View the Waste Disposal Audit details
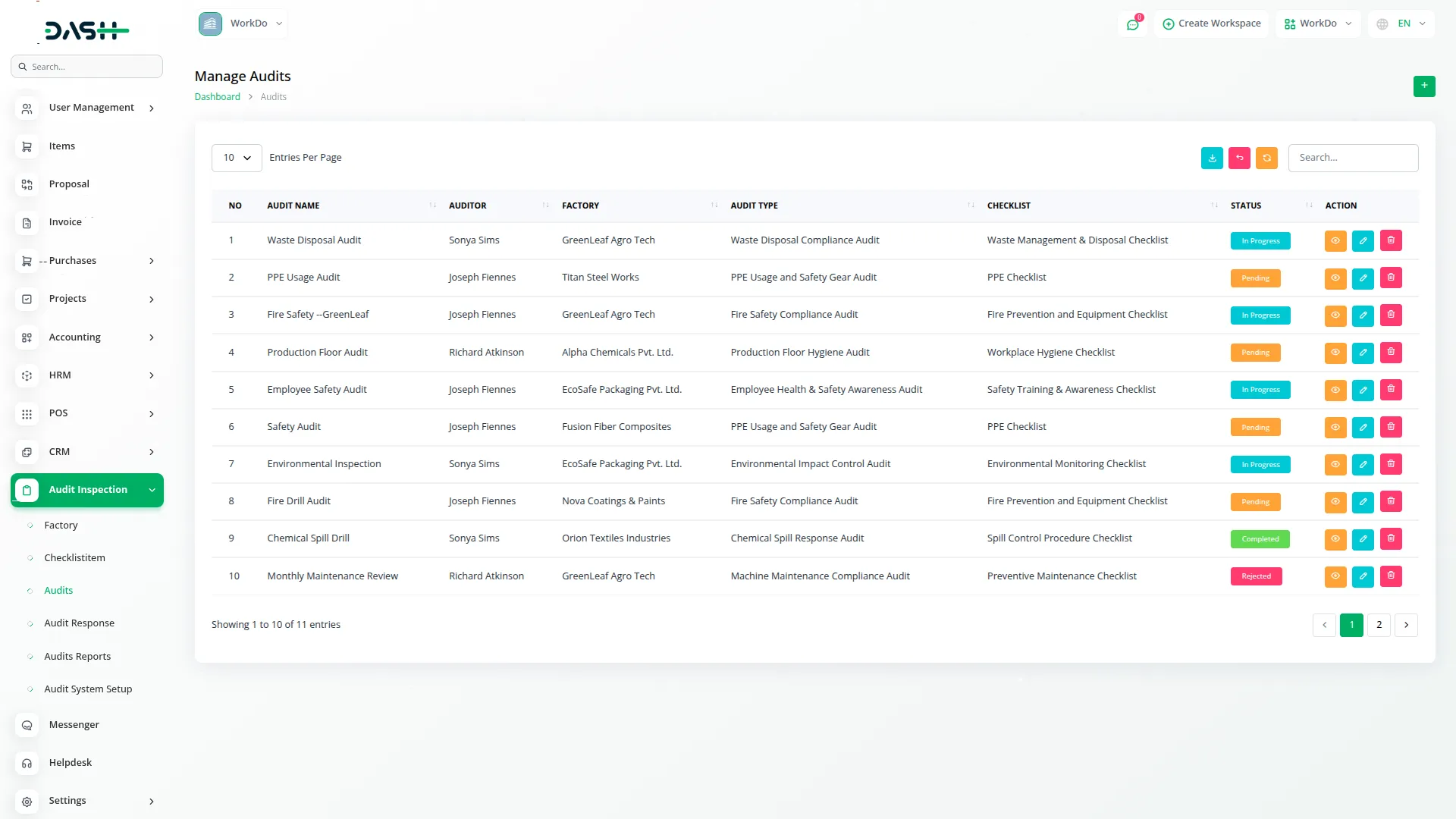 pyautogui.click(x=1335, y=240)
